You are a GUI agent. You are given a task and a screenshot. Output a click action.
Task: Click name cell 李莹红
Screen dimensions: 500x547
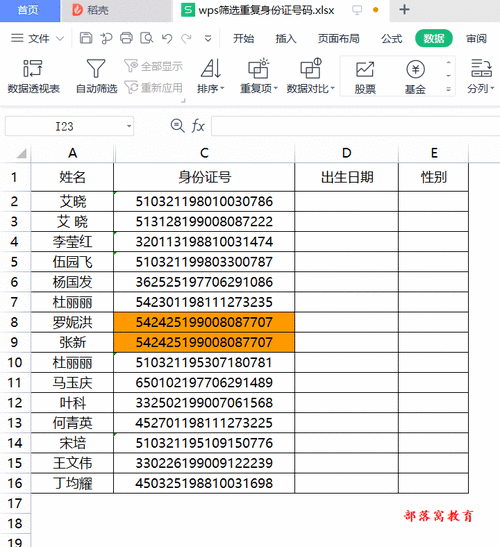(72, 241)
